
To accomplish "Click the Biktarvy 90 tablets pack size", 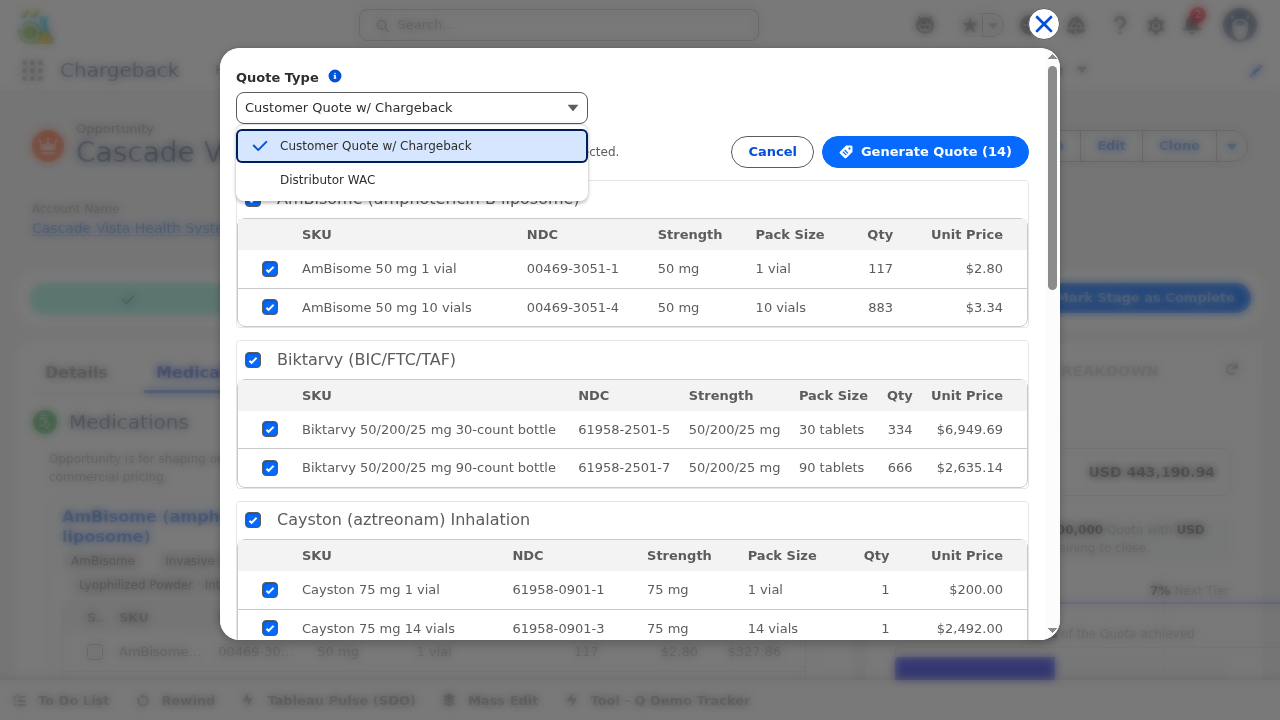I will (831, 468).
